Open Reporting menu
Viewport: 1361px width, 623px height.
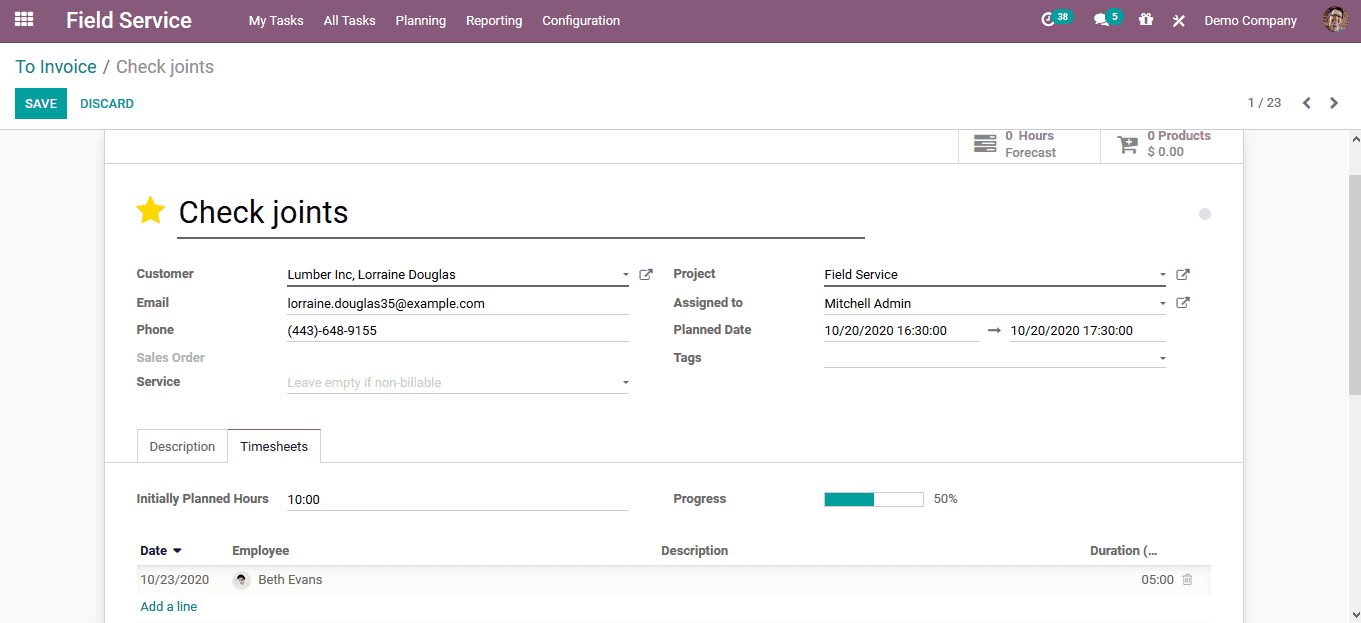tap(494, 20)
